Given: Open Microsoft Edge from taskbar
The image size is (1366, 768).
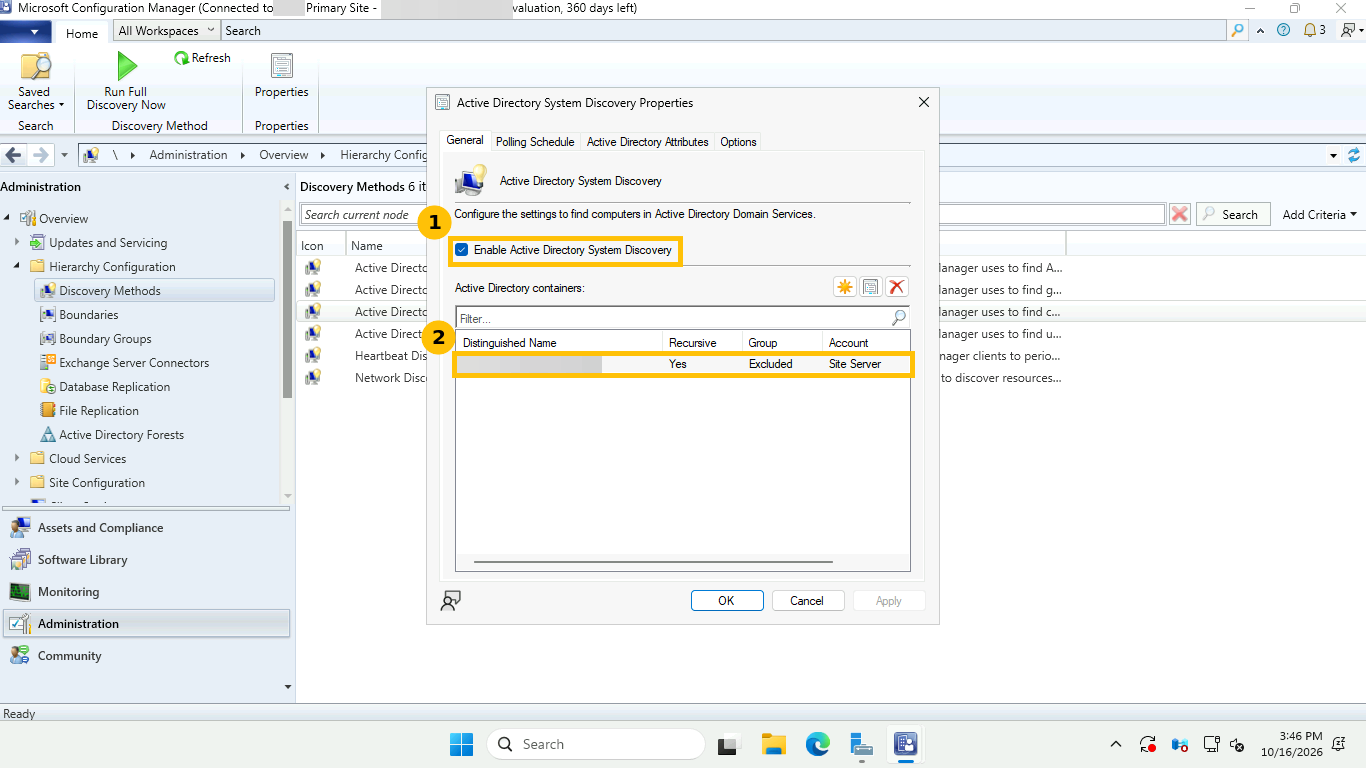Looking at the screenshot, I should coord(818,745).
